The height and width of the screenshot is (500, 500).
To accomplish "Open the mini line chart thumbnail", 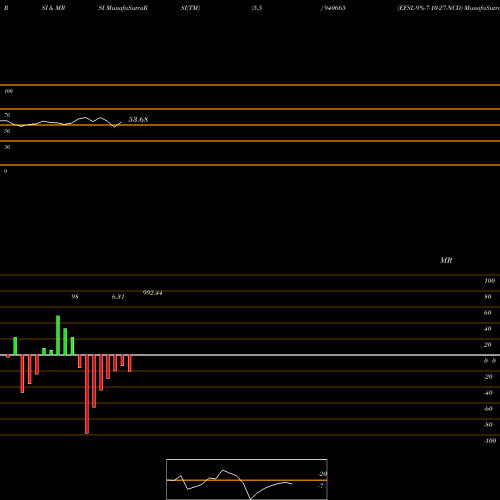I will pos(247,479).
